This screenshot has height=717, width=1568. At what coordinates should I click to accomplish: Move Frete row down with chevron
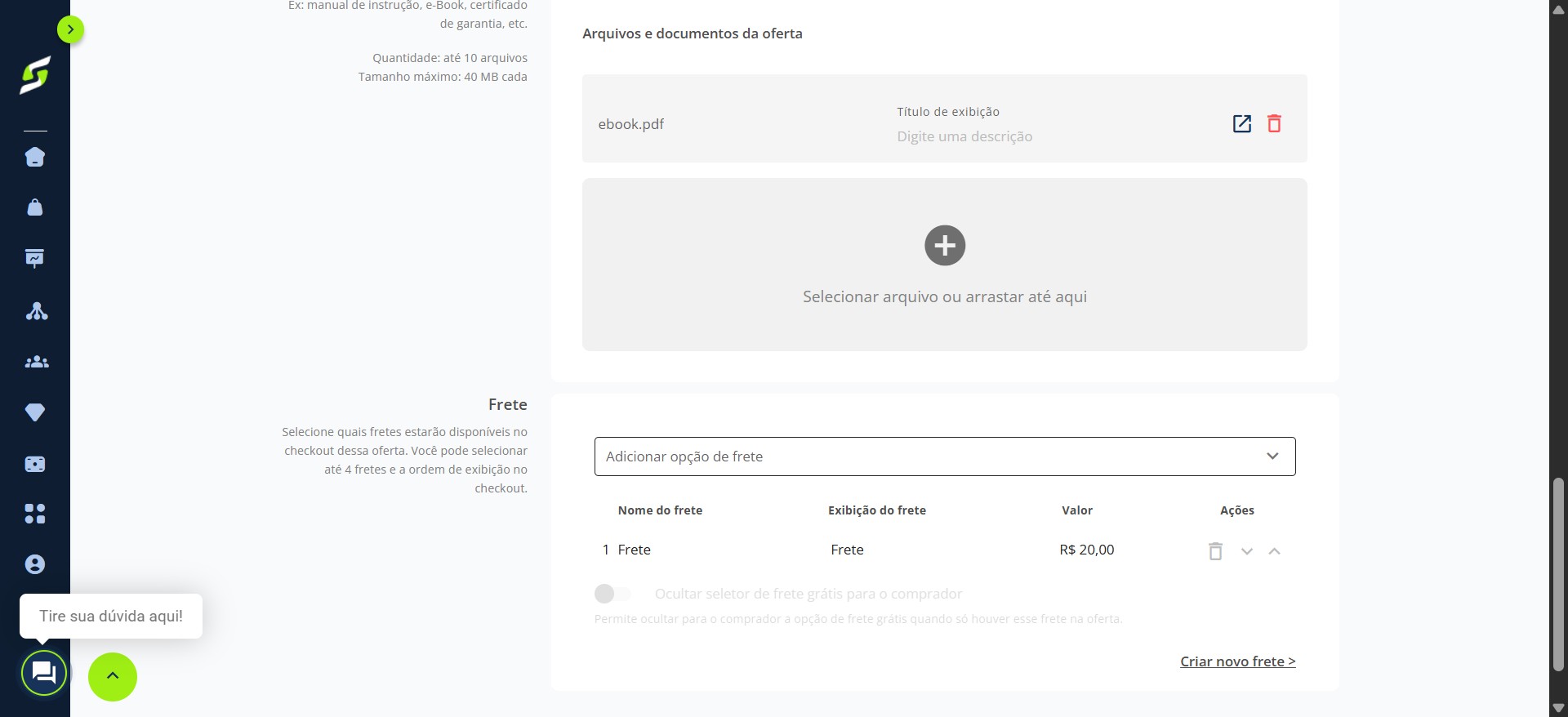[1246, 551]
